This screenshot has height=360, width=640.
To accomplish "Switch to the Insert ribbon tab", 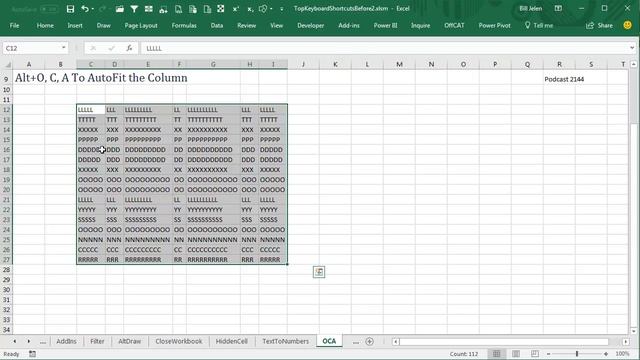I will tap(75, 25).
